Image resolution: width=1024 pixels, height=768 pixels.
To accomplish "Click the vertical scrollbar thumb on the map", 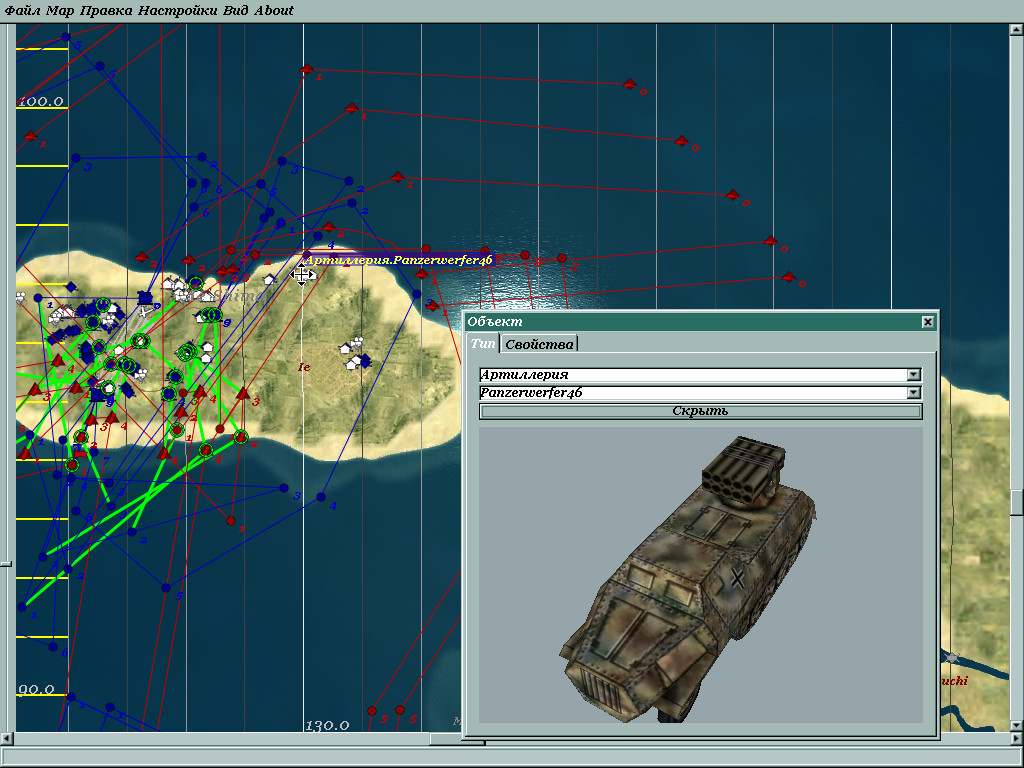I will tap(1016, 501).
